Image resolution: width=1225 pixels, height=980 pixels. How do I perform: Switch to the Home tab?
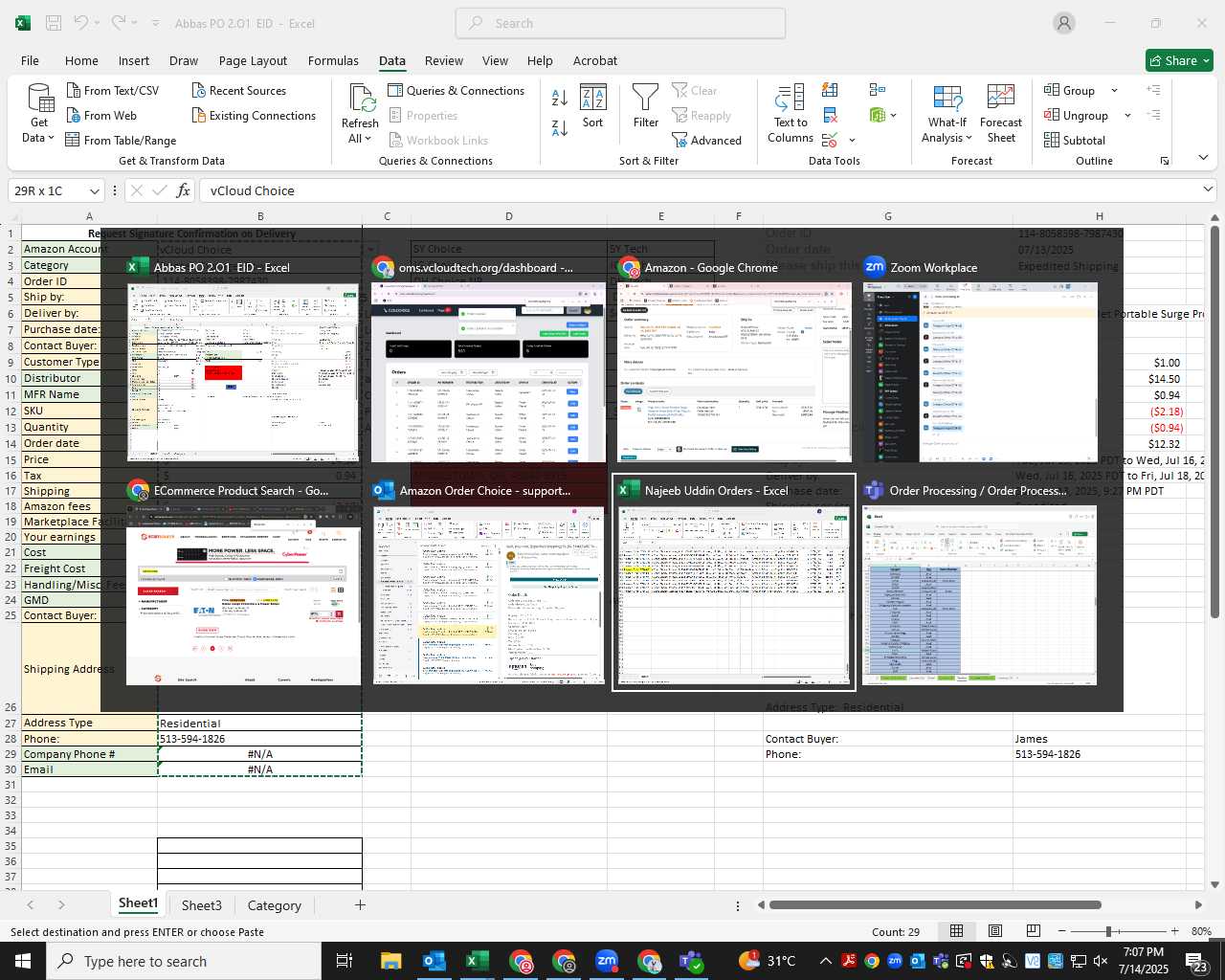81,60
